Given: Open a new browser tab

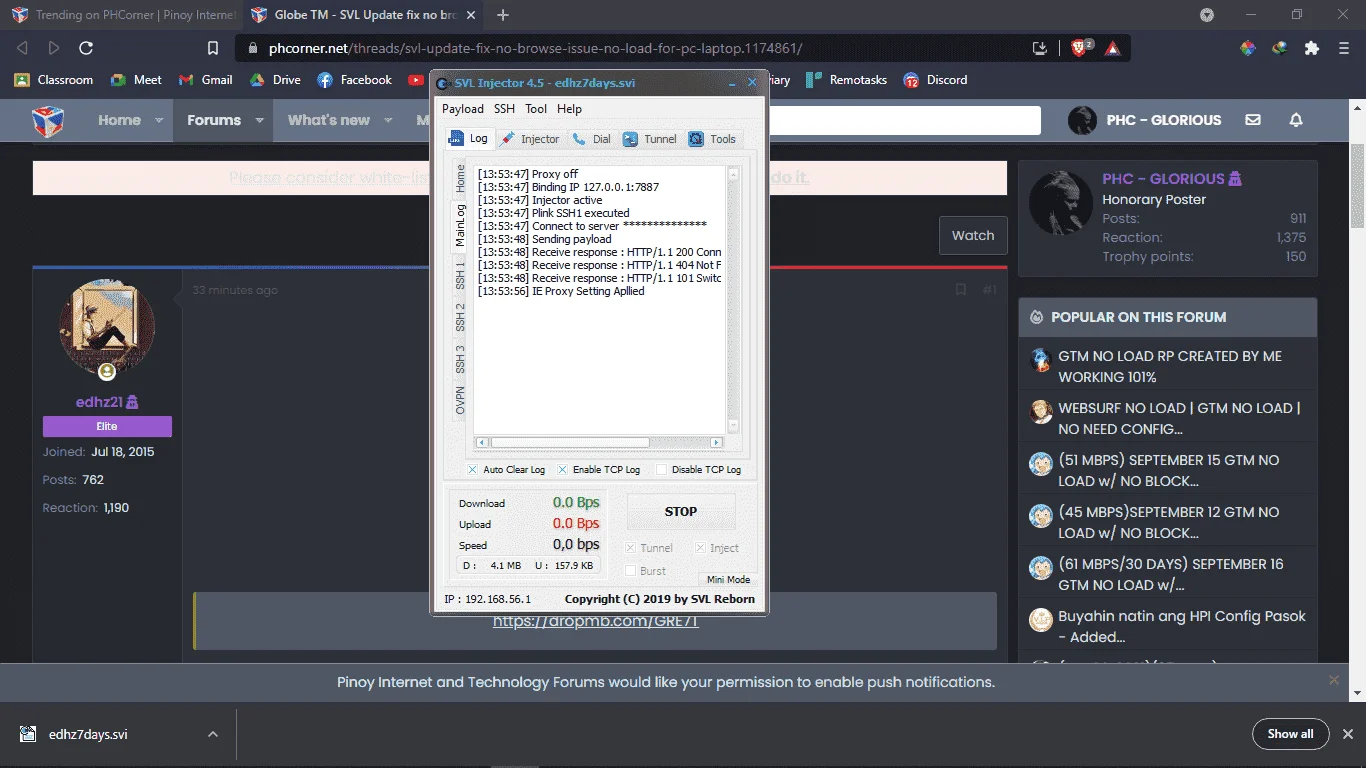Looking at the screenshot, I should pos(503,15).
